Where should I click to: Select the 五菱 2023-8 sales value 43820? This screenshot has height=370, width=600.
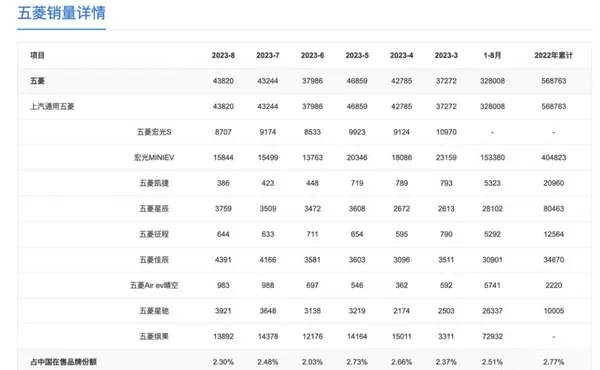click(x=223, y=81)
